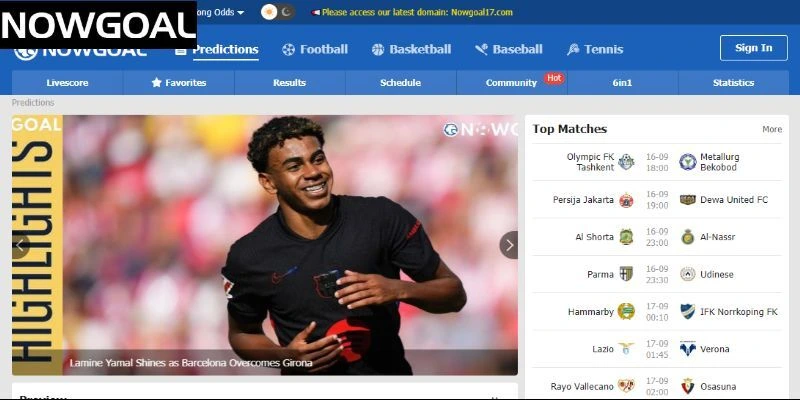Open the Odds format dropdown
The height and width of the screenshot is (400, 800).
tap(221, 12)
